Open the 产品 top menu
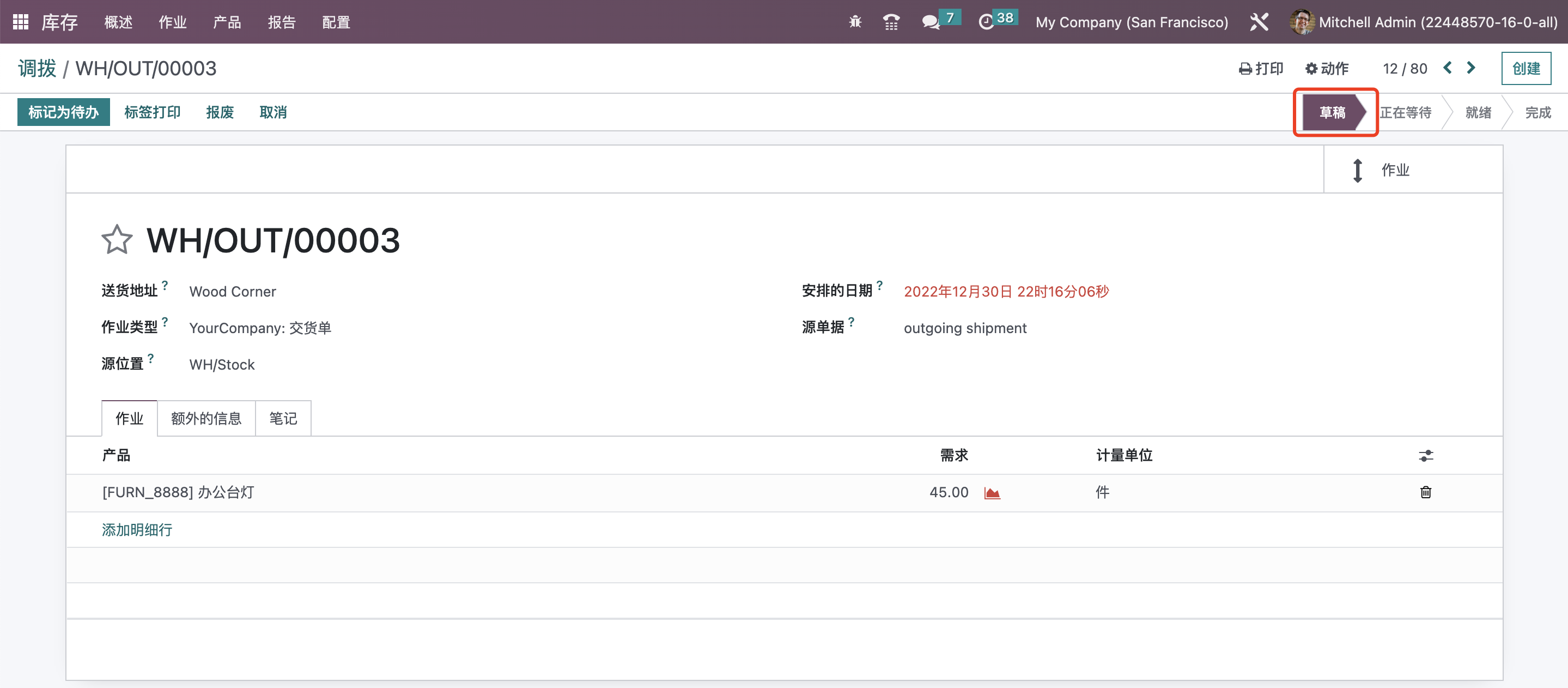1568x688 pixels. point(227,22)
